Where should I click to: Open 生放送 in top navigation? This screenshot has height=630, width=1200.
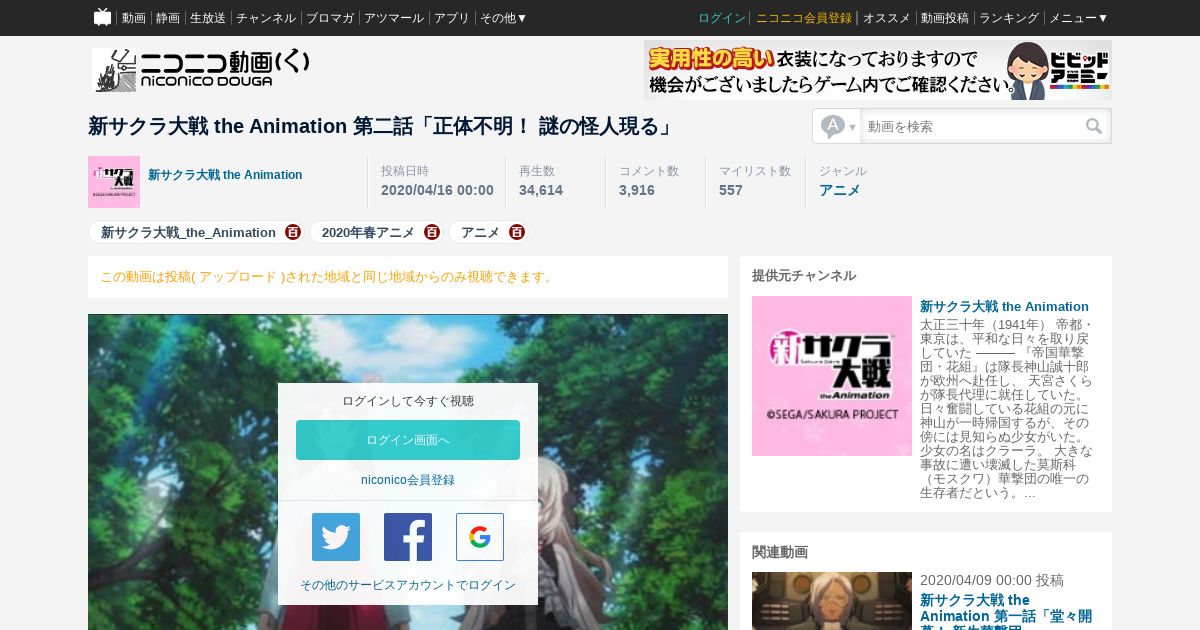208,18
